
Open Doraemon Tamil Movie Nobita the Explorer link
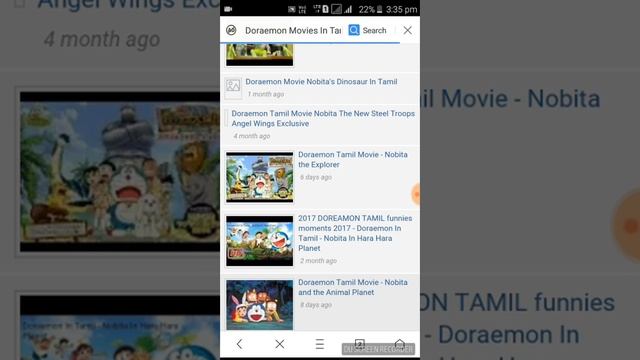click(x=353, y=160)
